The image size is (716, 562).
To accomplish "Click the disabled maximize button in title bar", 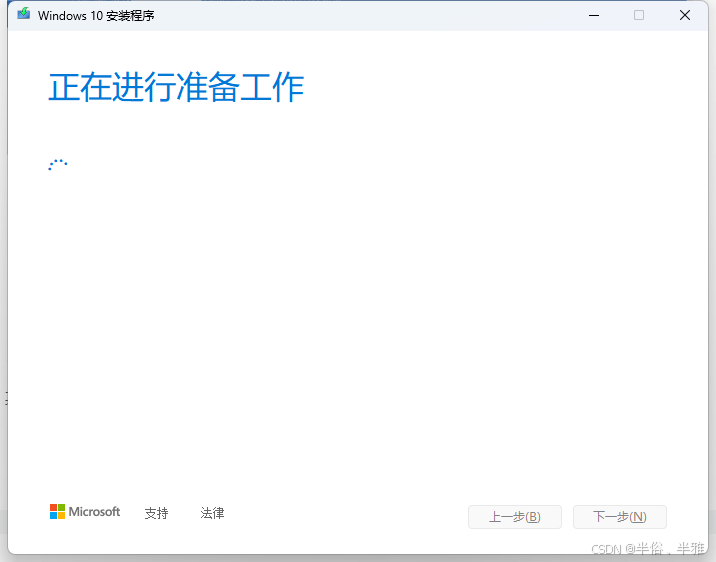I will coord(639,16).
